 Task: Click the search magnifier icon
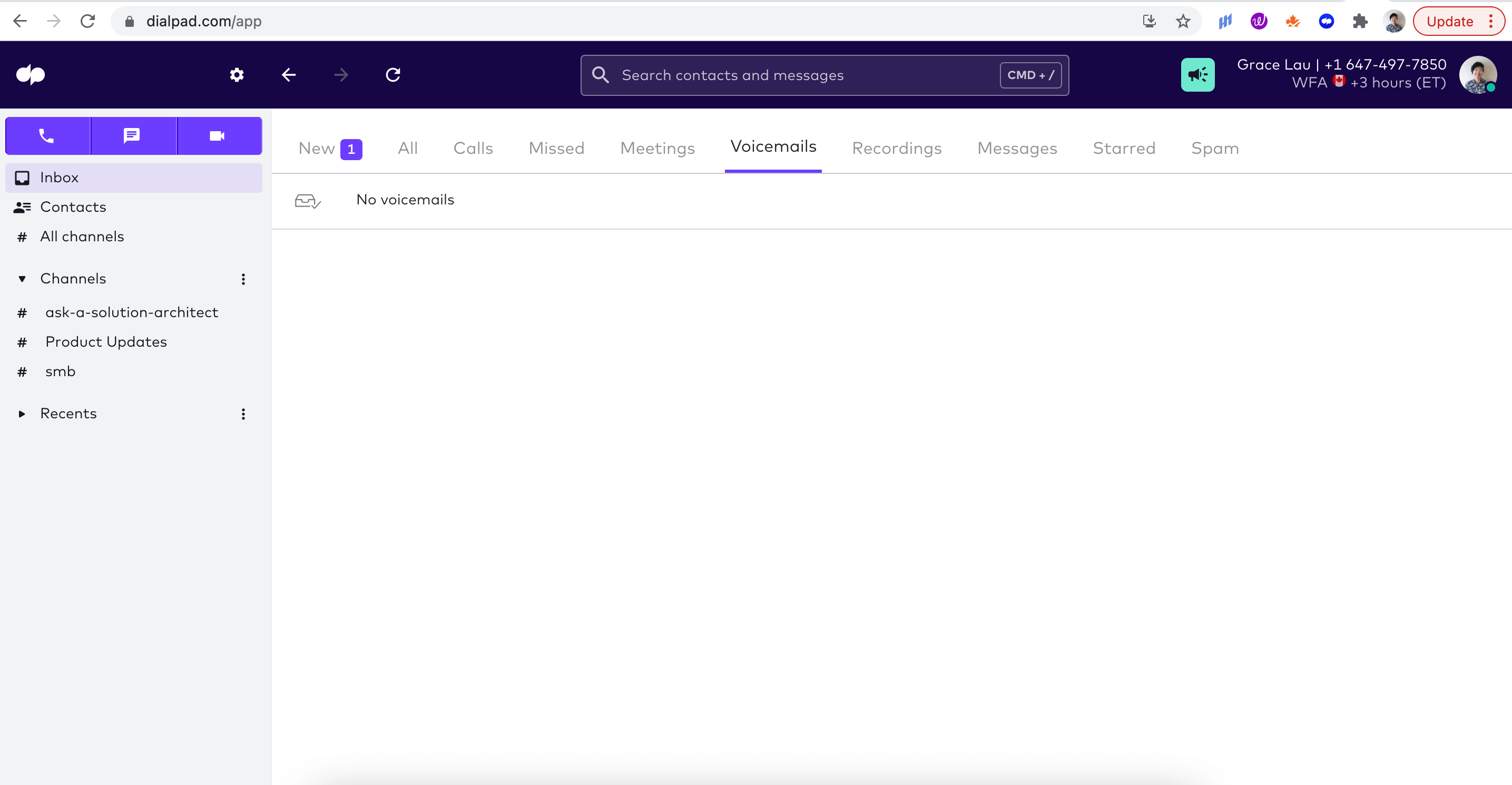coord(600,75)
